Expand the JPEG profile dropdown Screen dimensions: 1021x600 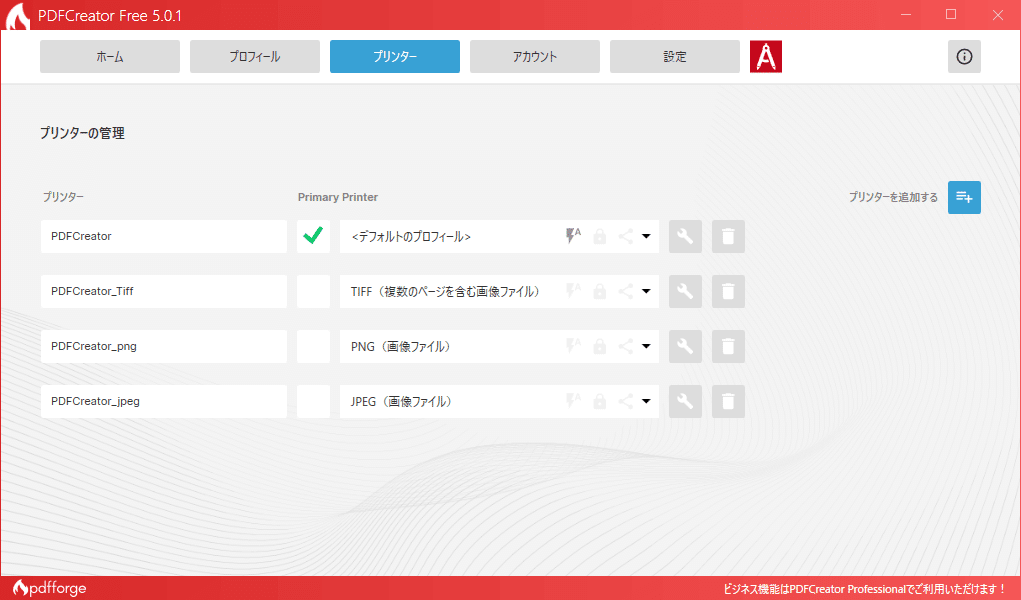pos(646,401)
